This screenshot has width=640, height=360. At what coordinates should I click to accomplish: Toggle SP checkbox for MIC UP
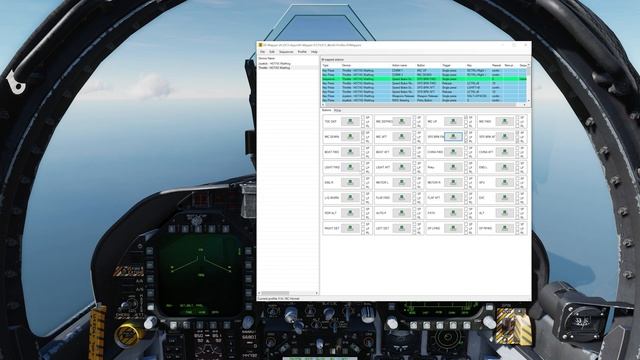click(x=466, y=118)
